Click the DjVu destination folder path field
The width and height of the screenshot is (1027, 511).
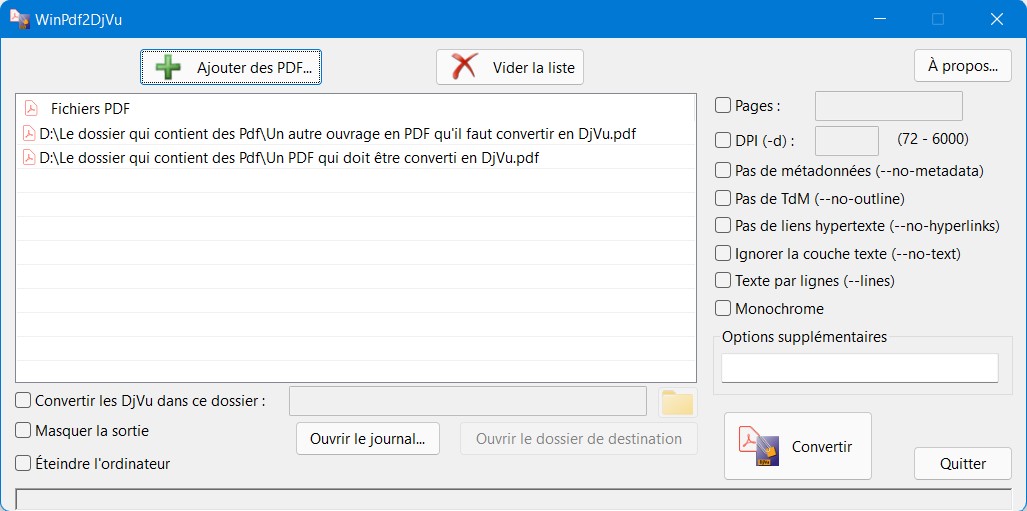tap(468, 401)
